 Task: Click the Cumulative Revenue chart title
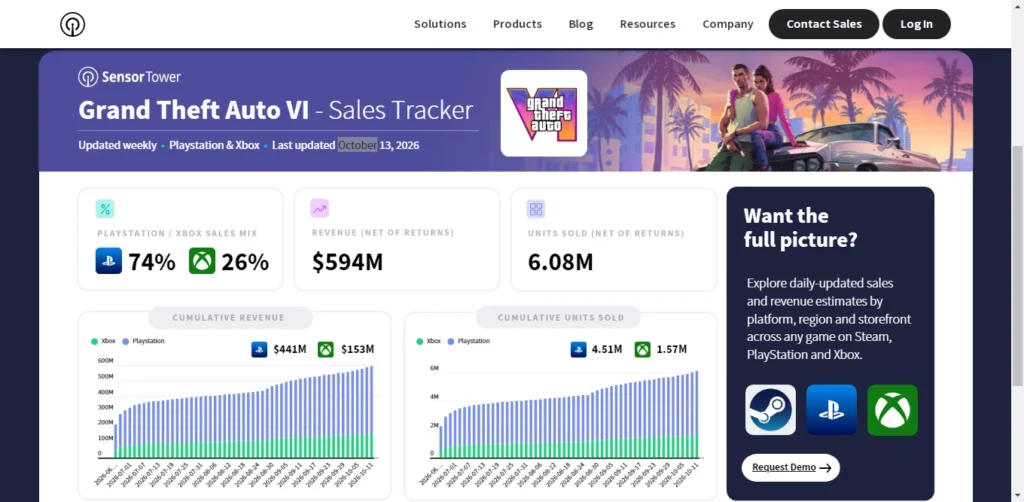(229, 318)
